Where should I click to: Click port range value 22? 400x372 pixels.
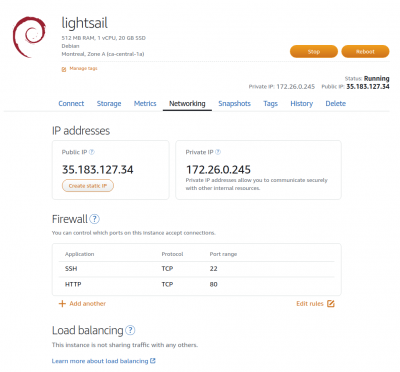coord(214,269)
